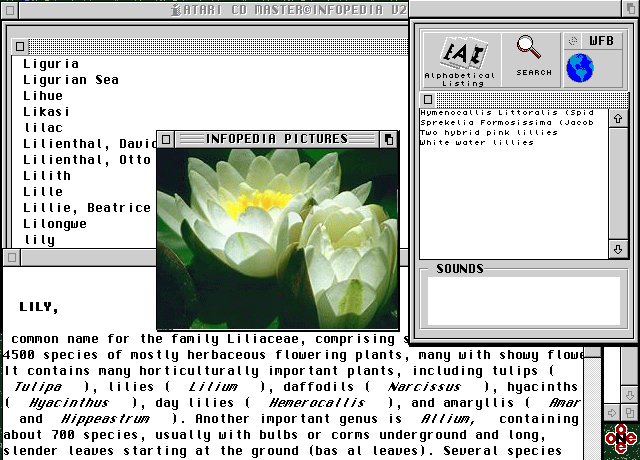Open the 'lilac' entry in the list

point(43,128)
